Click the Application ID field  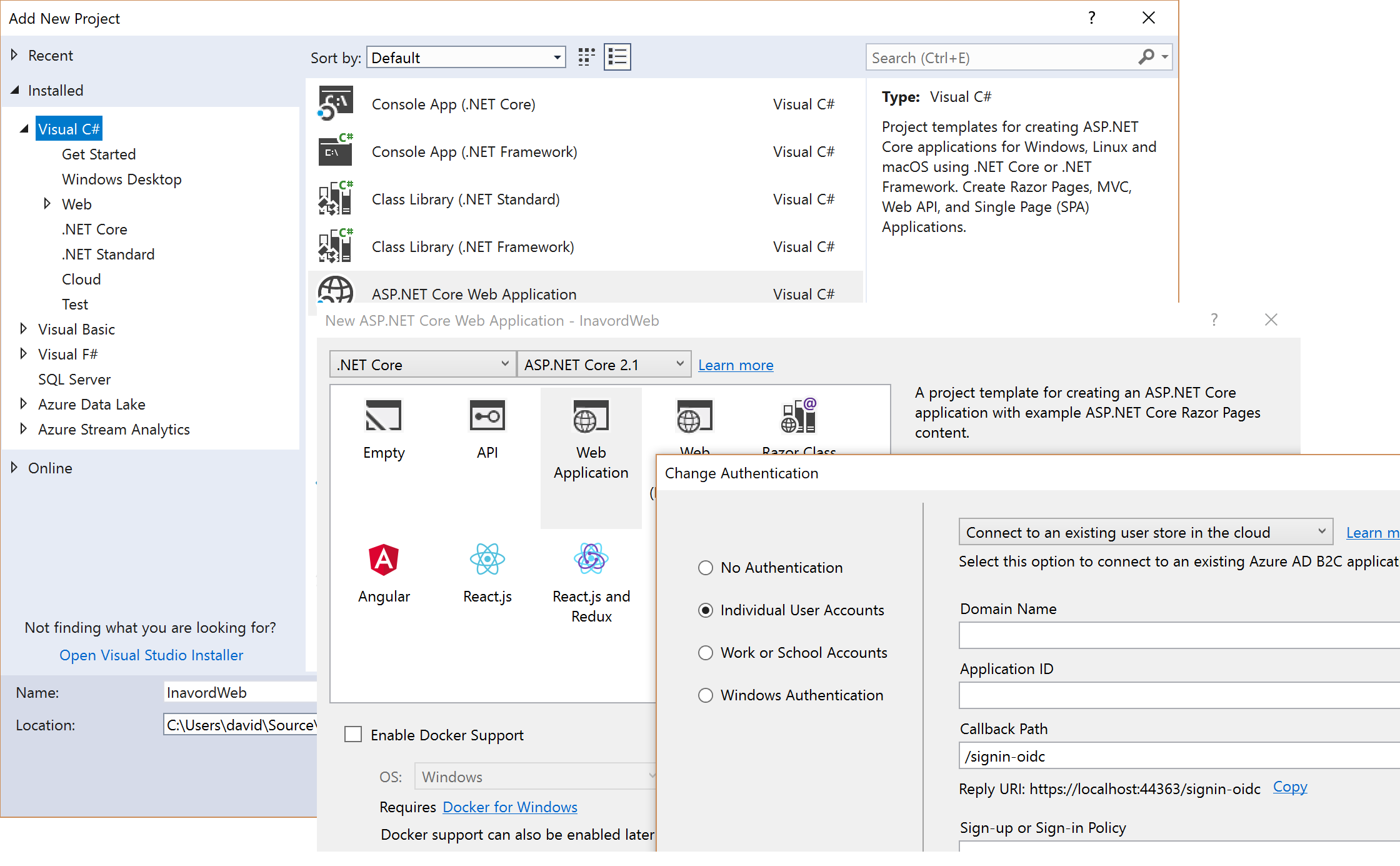(x=1179, y=695)
